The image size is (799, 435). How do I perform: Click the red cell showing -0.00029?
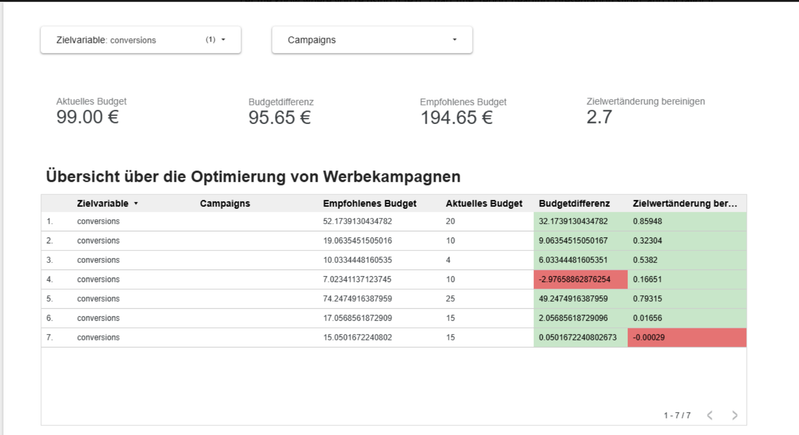click(686, 338)
